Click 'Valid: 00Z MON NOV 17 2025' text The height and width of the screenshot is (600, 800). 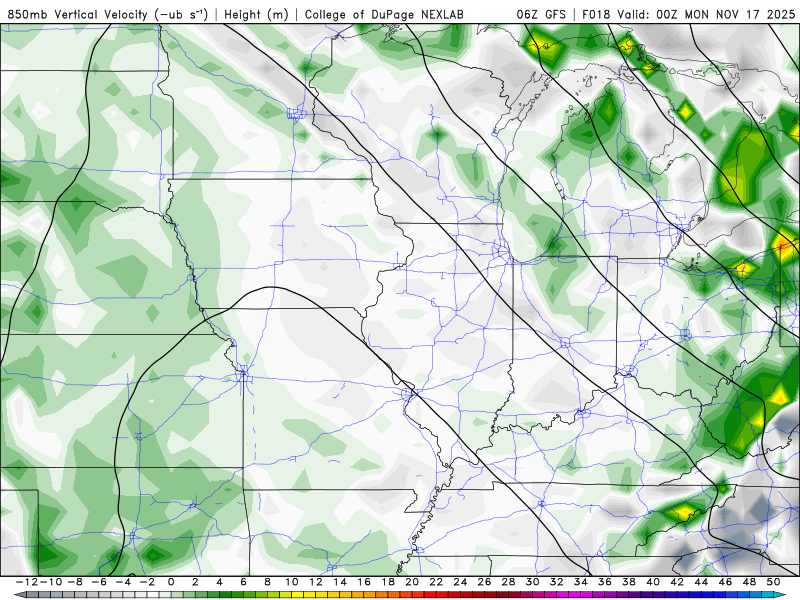[706, 14]
